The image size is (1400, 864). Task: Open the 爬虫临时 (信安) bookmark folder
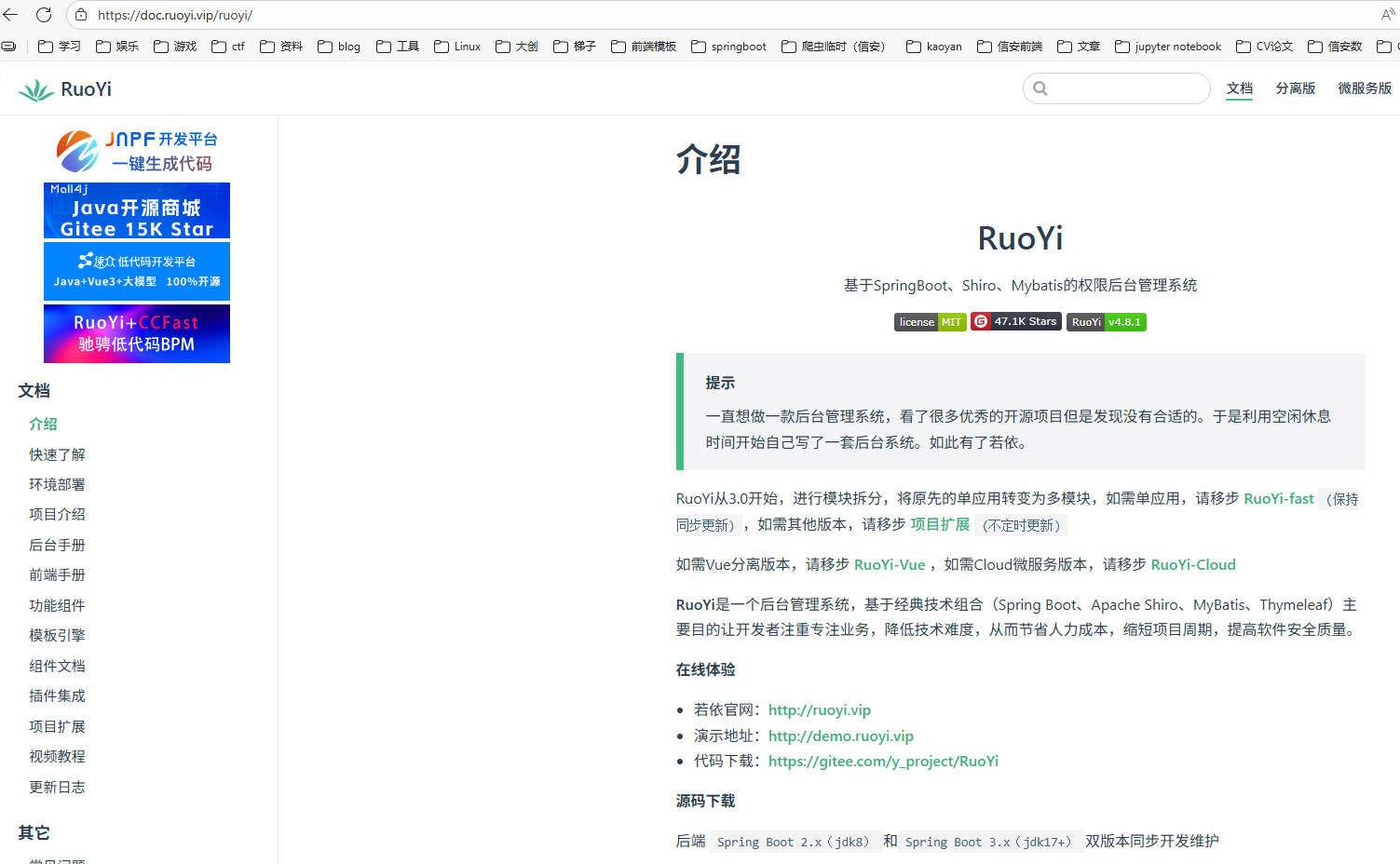click(x=834, y=47)
